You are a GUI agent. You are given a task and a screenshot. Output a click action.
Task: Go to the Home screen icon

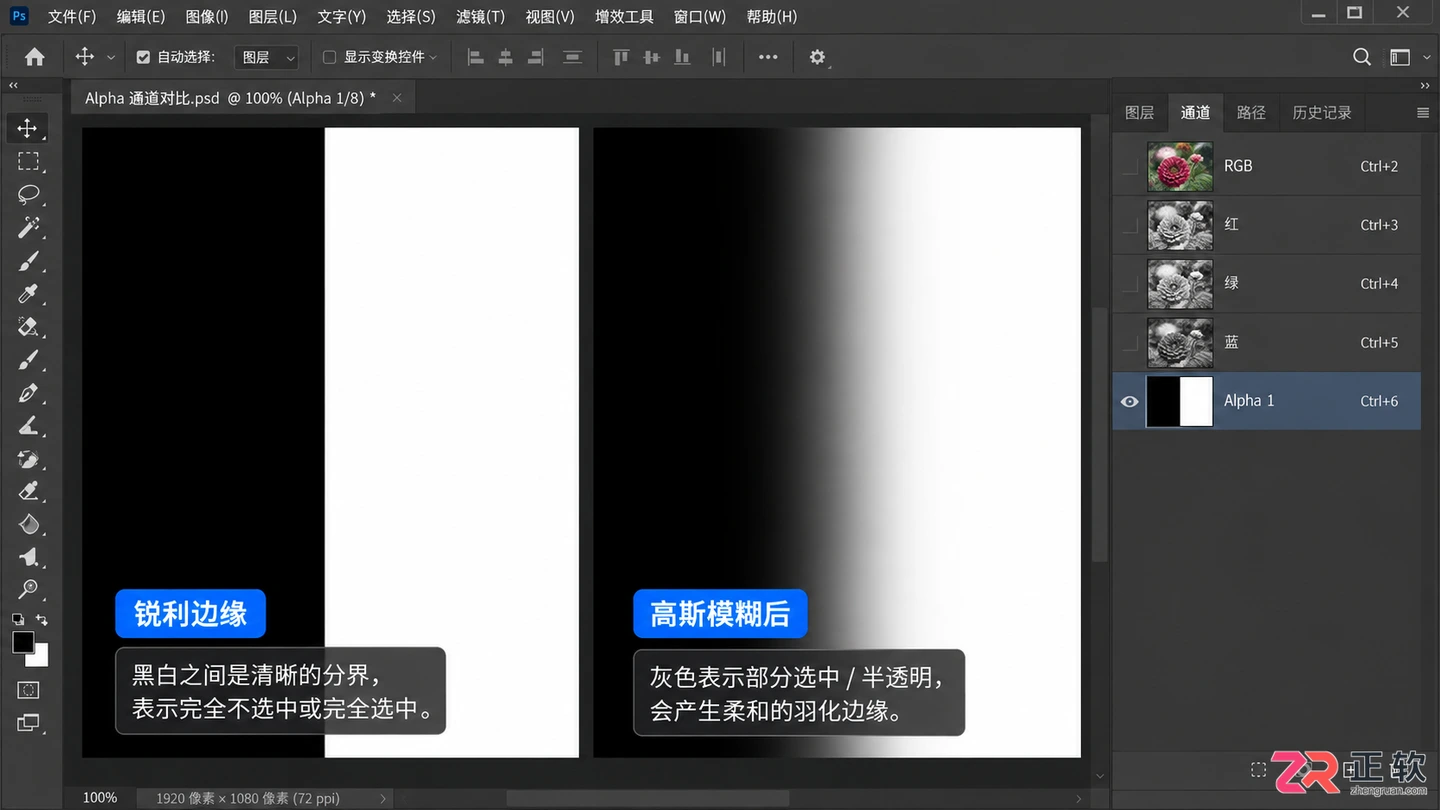(x=35, y=57)
